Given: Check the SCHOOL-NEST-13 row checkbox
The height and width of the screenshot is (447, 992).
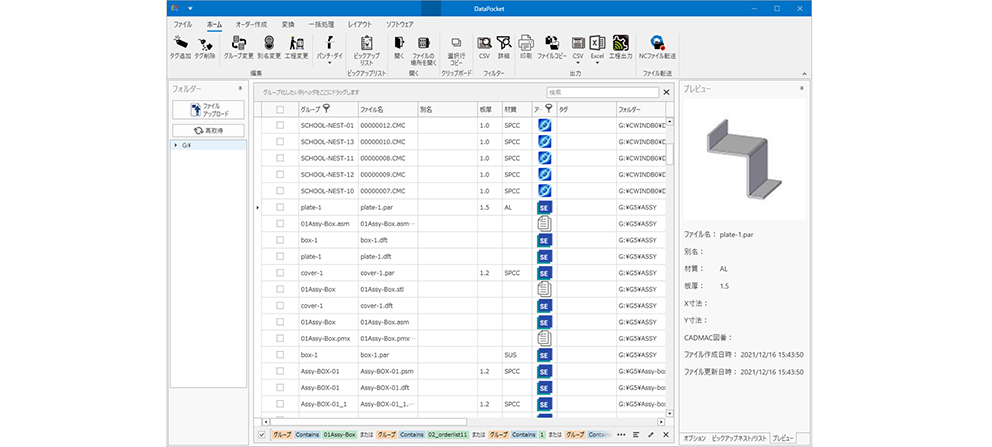Looking at the screenshot, I should coord(280,142).
